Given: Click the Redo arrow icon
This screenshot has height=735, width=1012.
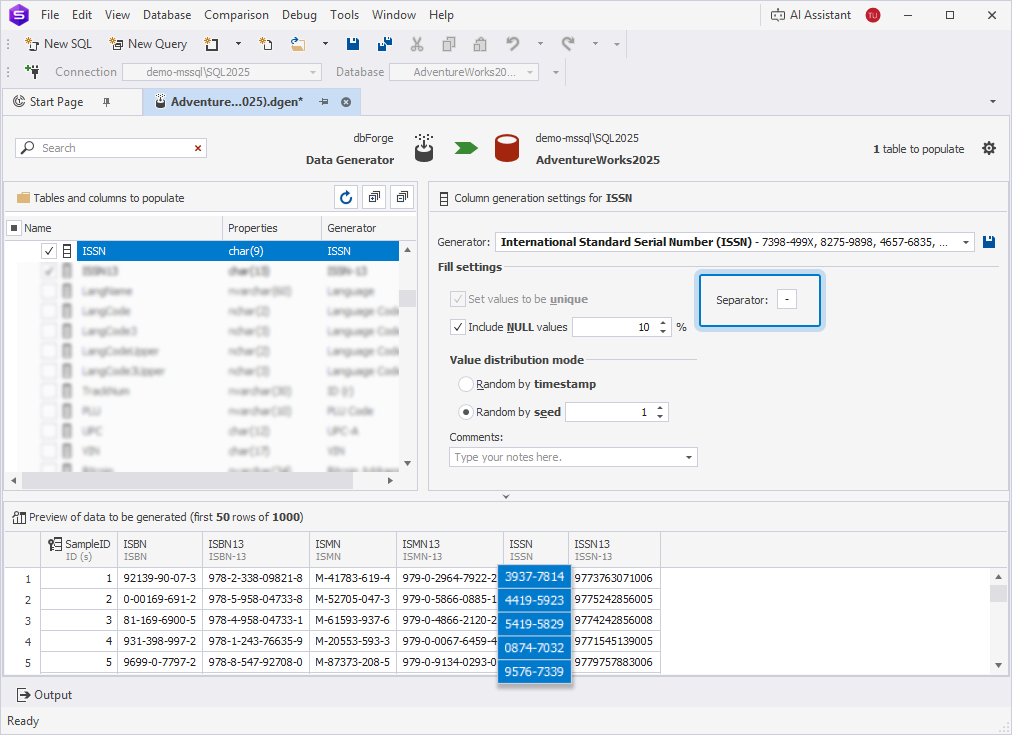Looking at the screenshot, I should [x=568, y=44].
